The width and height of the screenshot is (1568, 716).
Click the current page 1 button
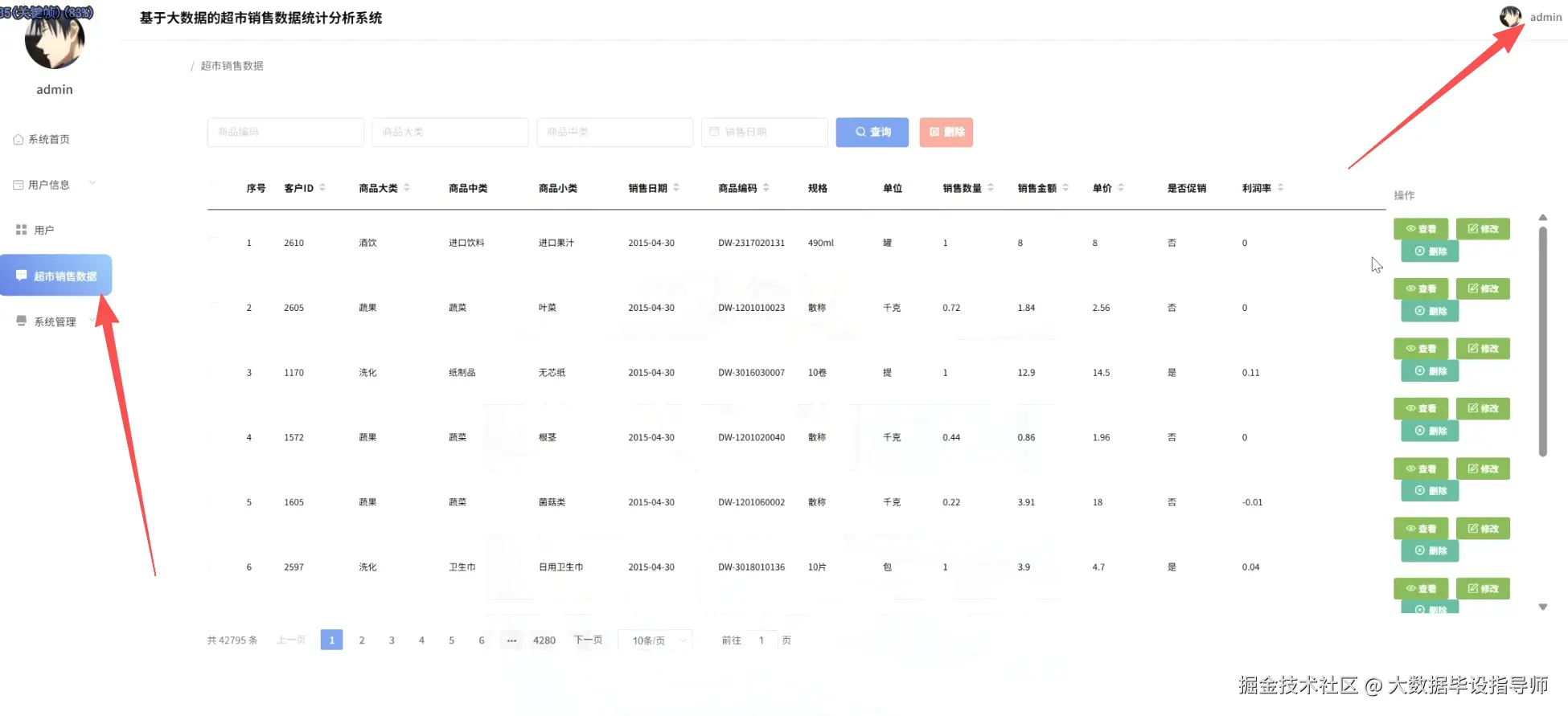[x=331, y=640]
